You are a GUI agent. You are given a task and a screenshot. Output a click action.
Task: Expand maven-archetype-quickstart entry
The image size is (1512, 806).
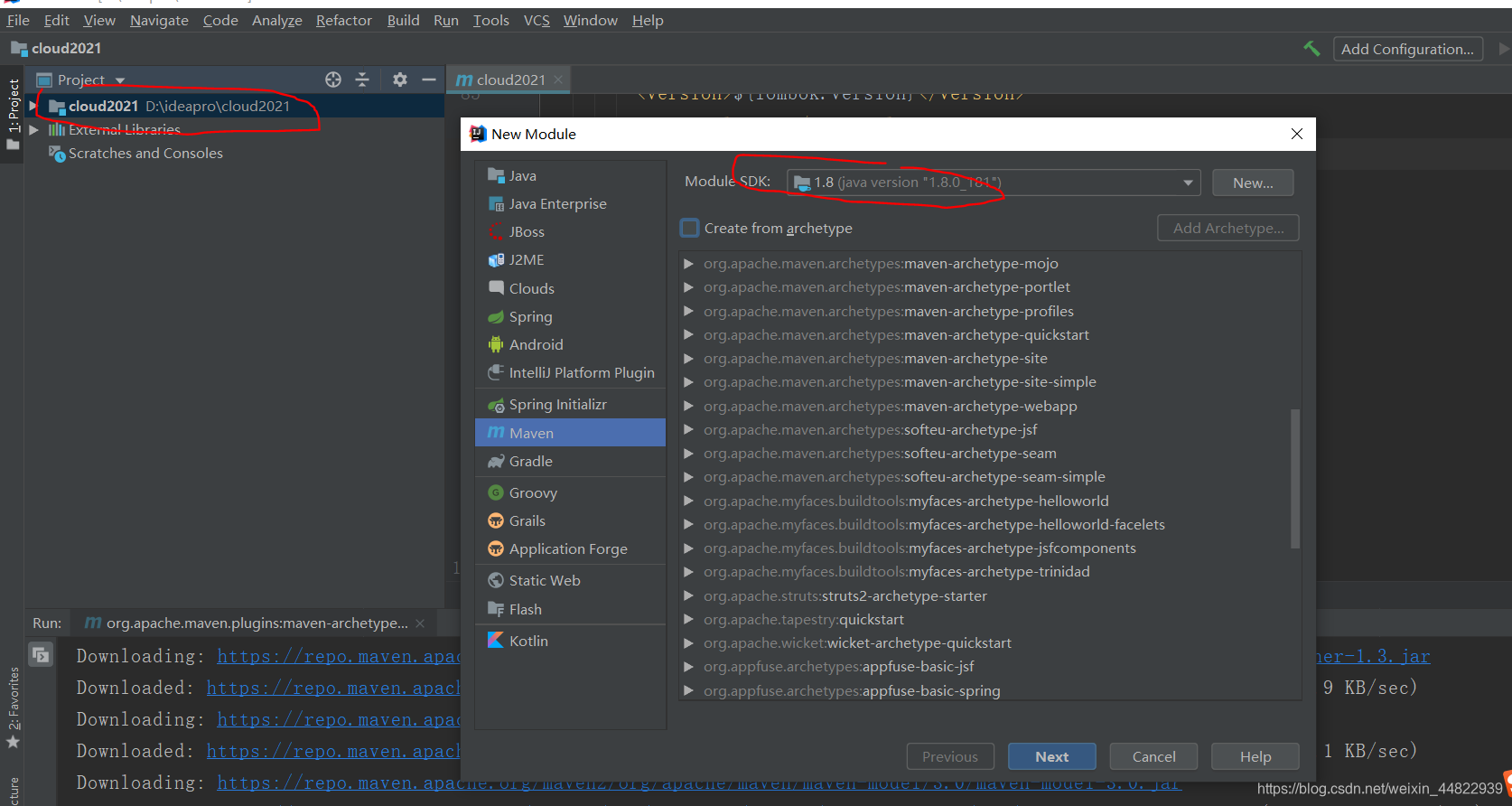point(688,334)
